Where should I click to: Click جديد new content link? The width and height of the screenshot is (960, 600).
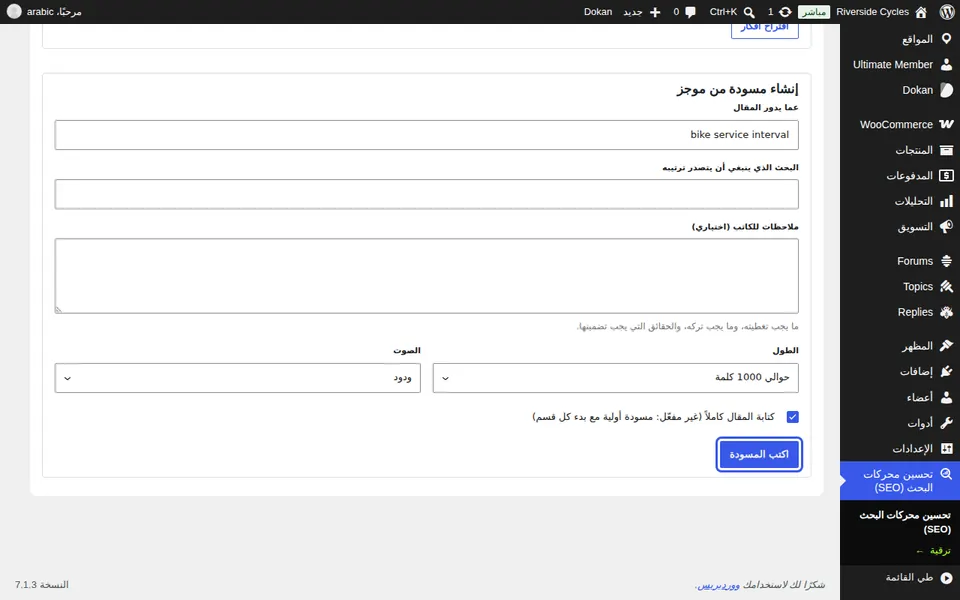(x=632, y=12)
